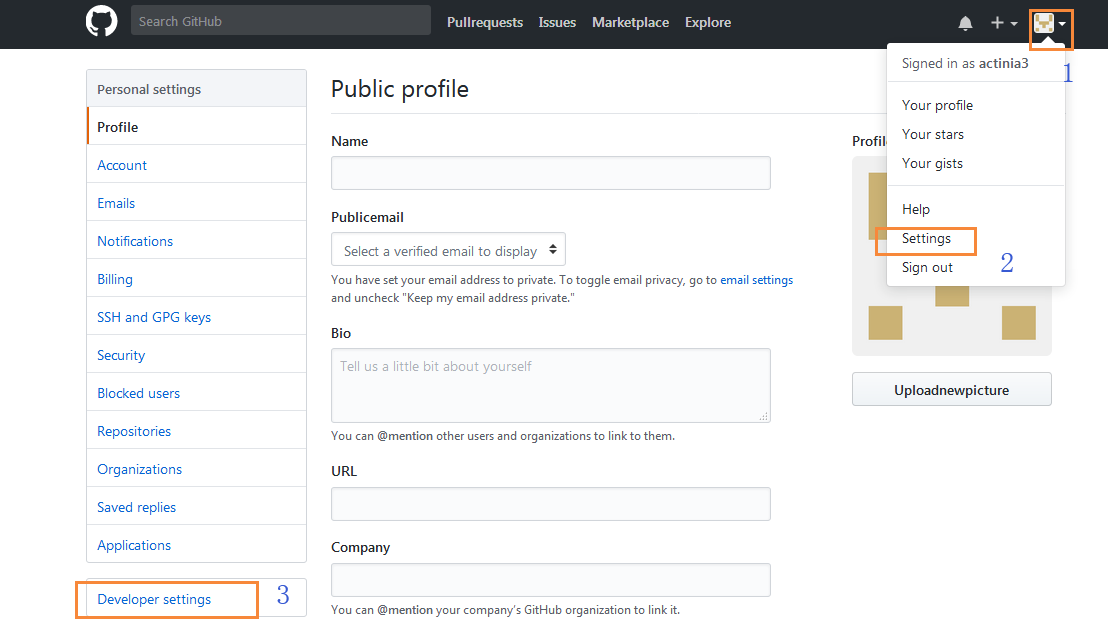This screenshot has width=1108, height=625.
Task: Focus the Bio text area
Action: tap(550, 385)
